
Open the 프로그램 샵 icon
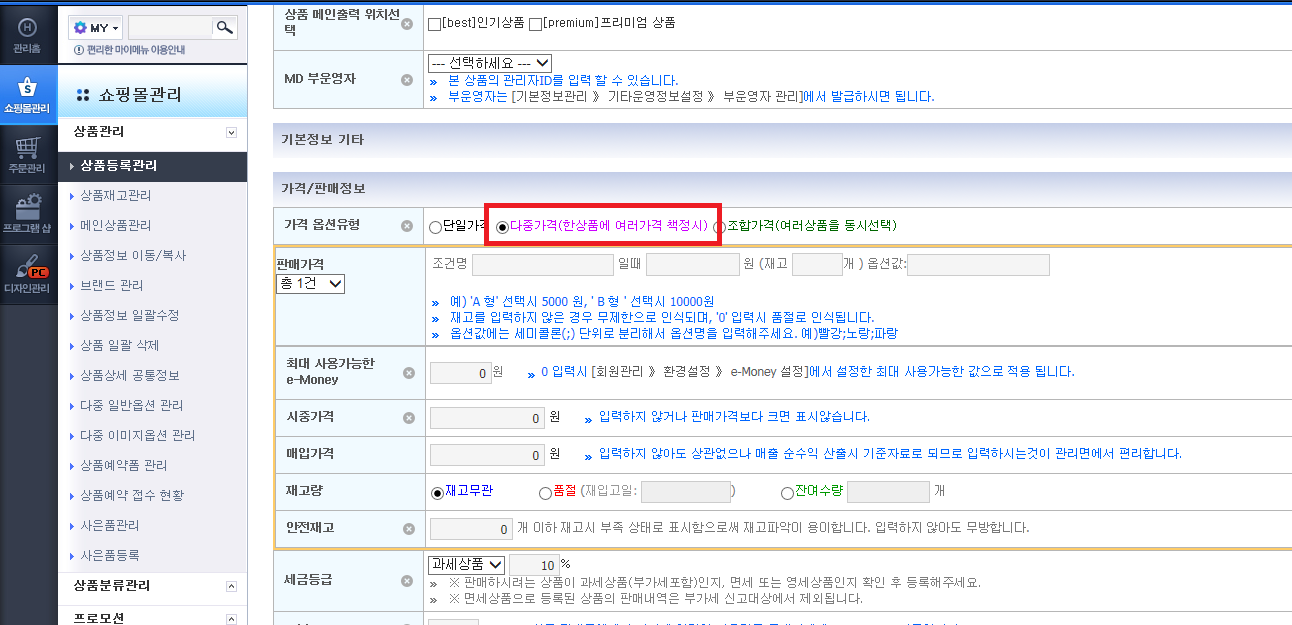pos(28,214)
